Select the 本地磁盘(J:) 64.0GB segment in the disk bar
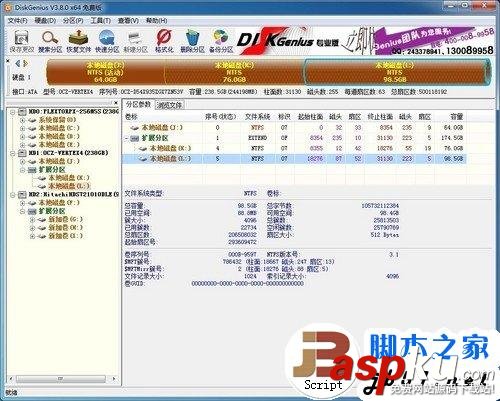Image resolution: width=500 pixels, height=401 pixels. [x=105, y=72]
